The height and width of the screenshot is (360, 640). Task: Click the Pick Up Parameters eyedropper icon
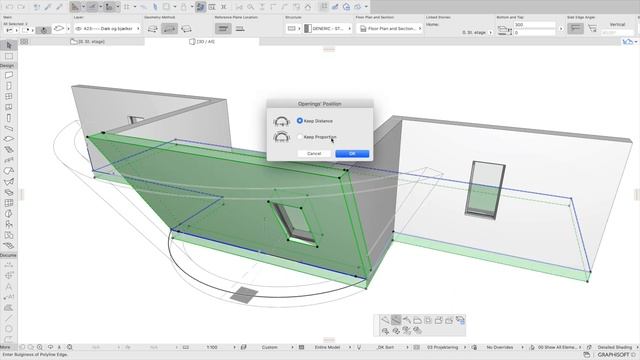click(x=48, y=7)
